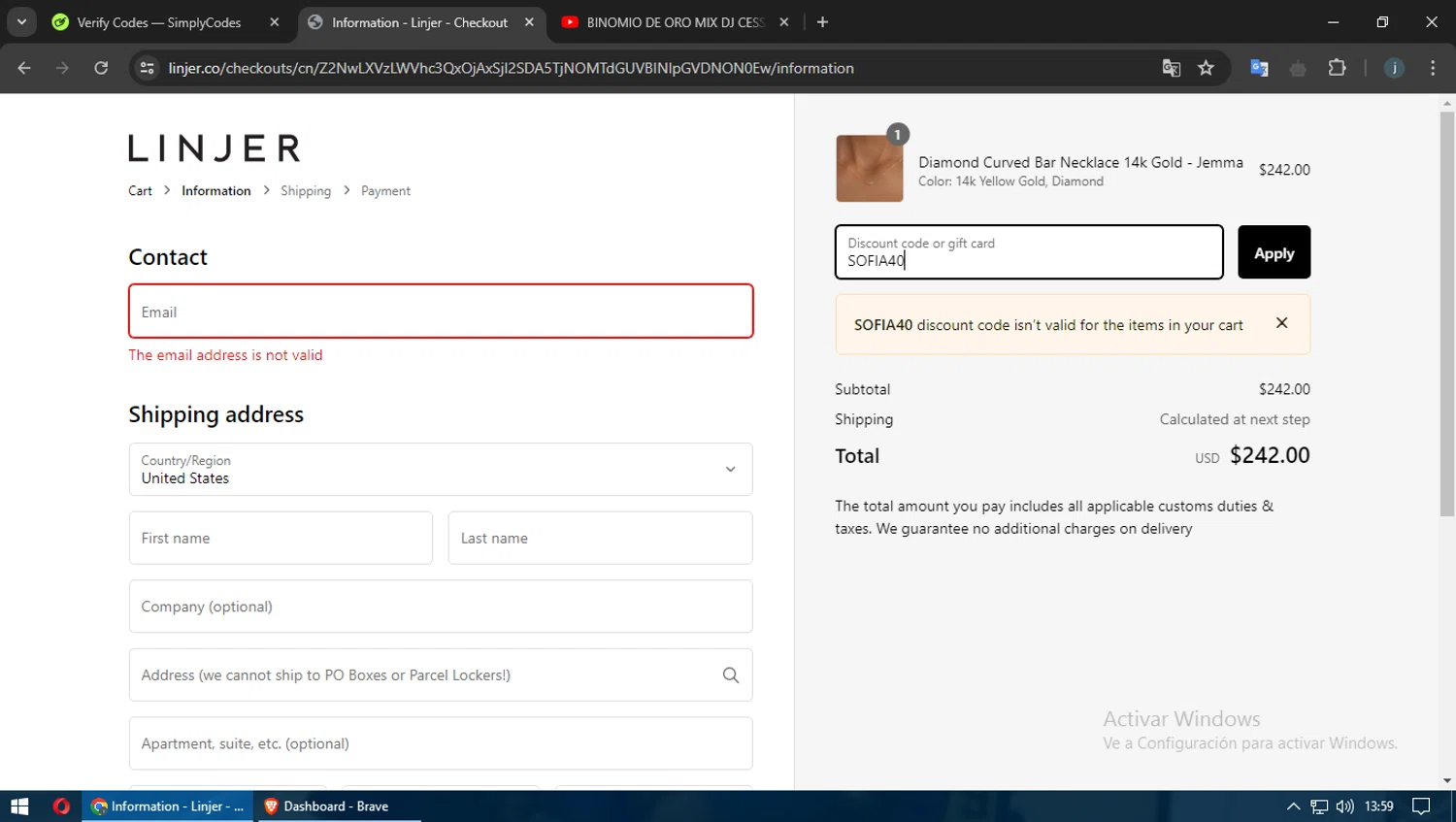Open the Opera taskbar icon
1456x822 pixels.
click(61, 806)
